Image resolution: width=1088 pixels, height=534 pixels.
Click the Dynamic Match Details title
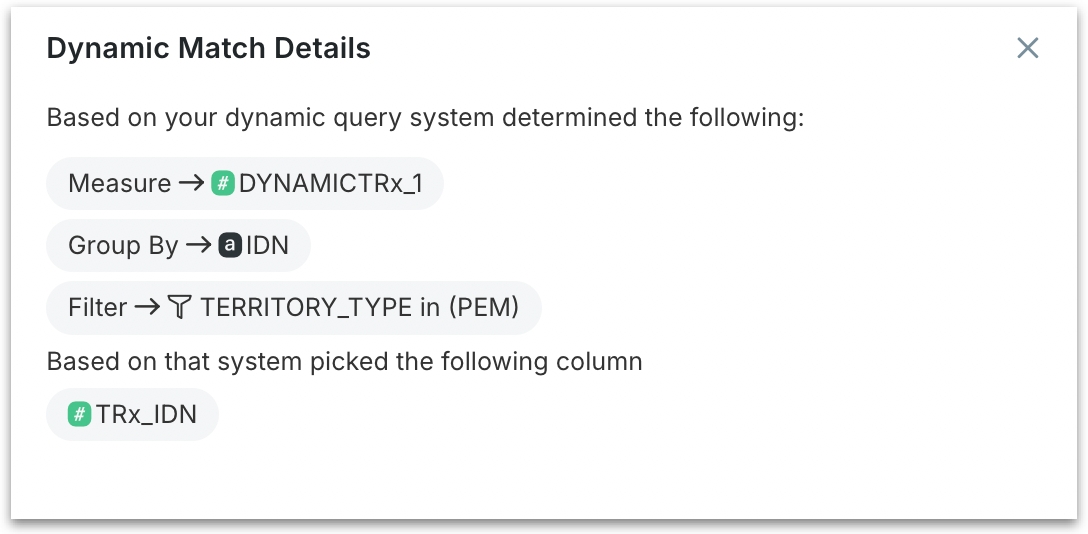209,48
